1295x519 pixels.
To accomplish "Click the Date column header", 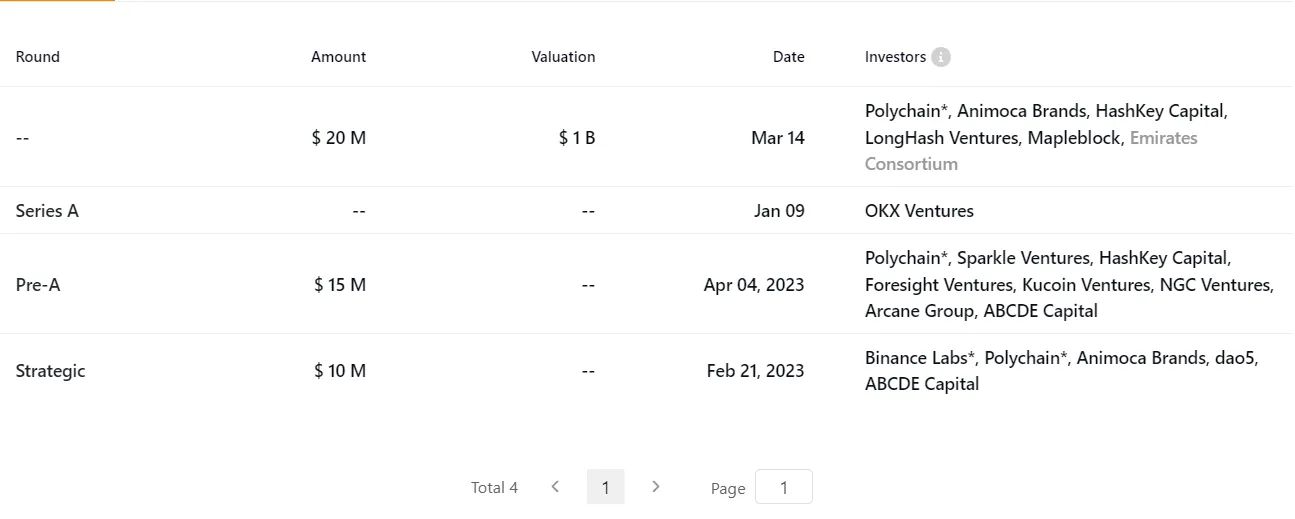I will [x=788, y=57].
